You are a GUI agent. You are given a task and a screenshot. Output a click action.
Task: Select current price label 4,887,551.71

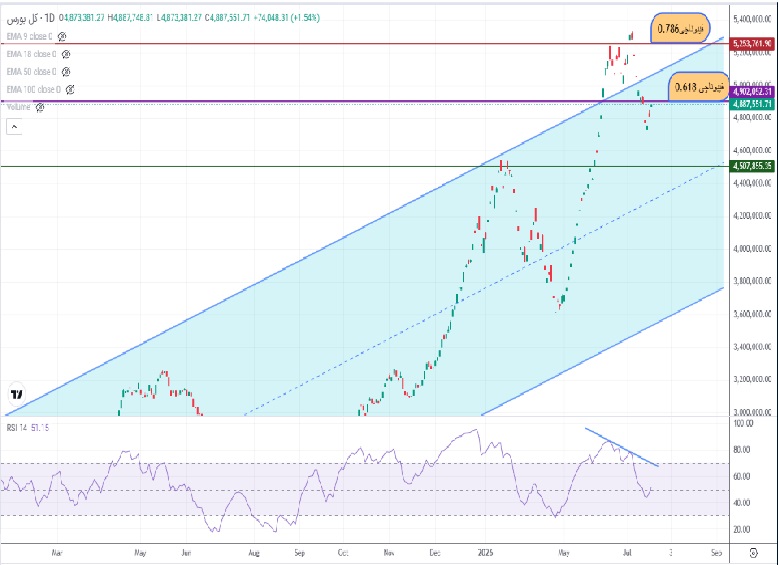[x=753, y=104]
